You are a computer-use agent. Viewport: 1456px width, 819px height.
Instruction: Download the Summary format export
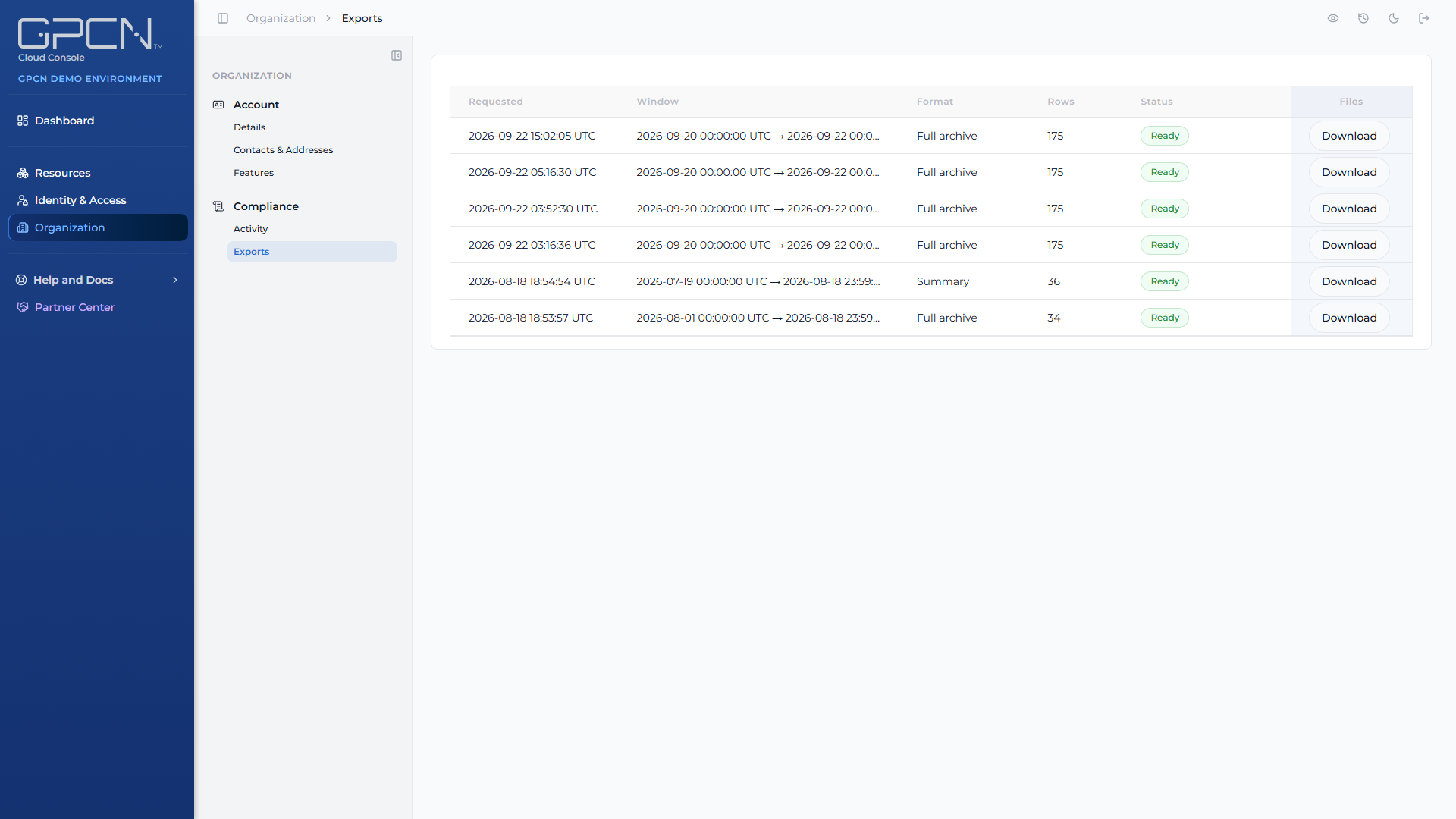[x=1349, y=281]
